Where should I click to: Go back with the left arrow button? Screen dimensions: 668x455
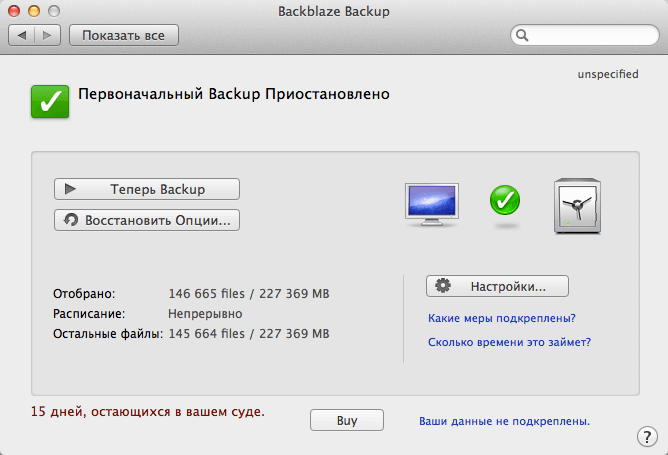click(x=21, y=35)
